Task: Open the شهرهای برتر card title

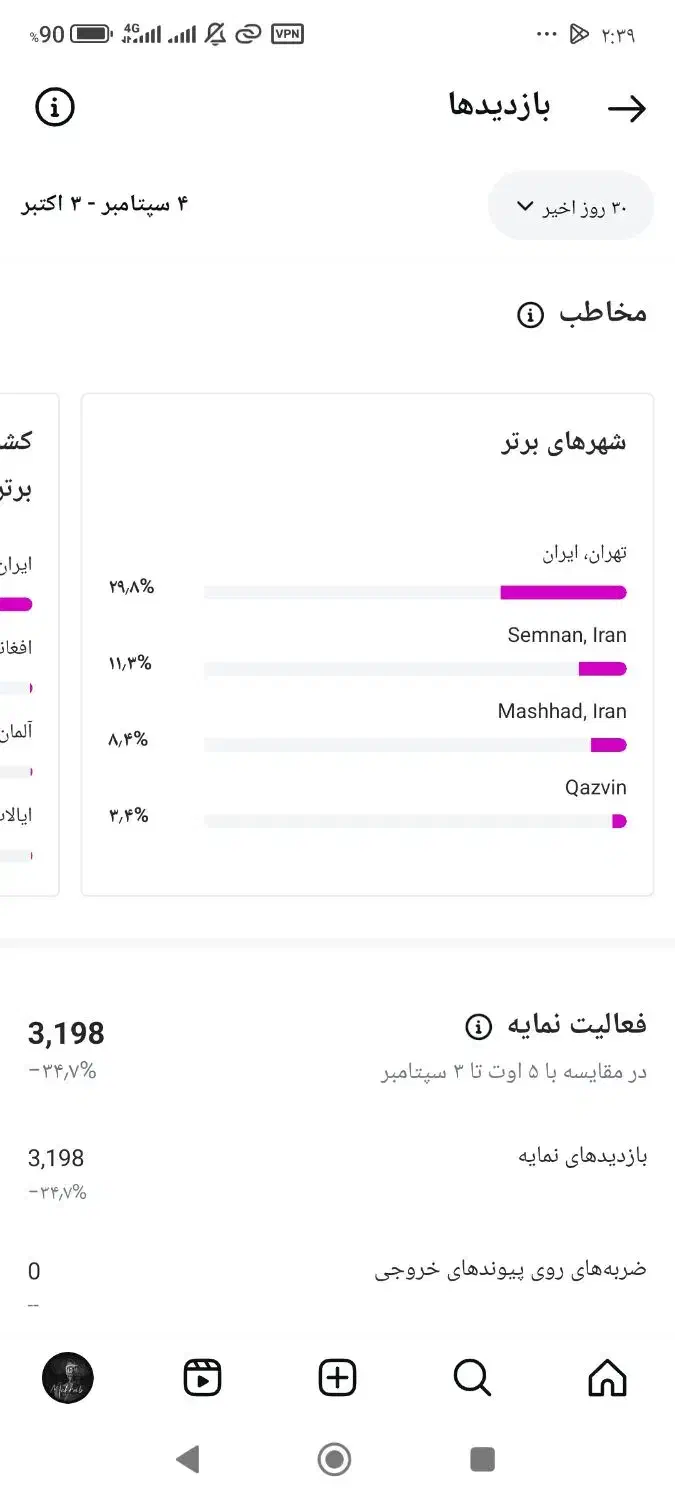Action: click(563, 443)
